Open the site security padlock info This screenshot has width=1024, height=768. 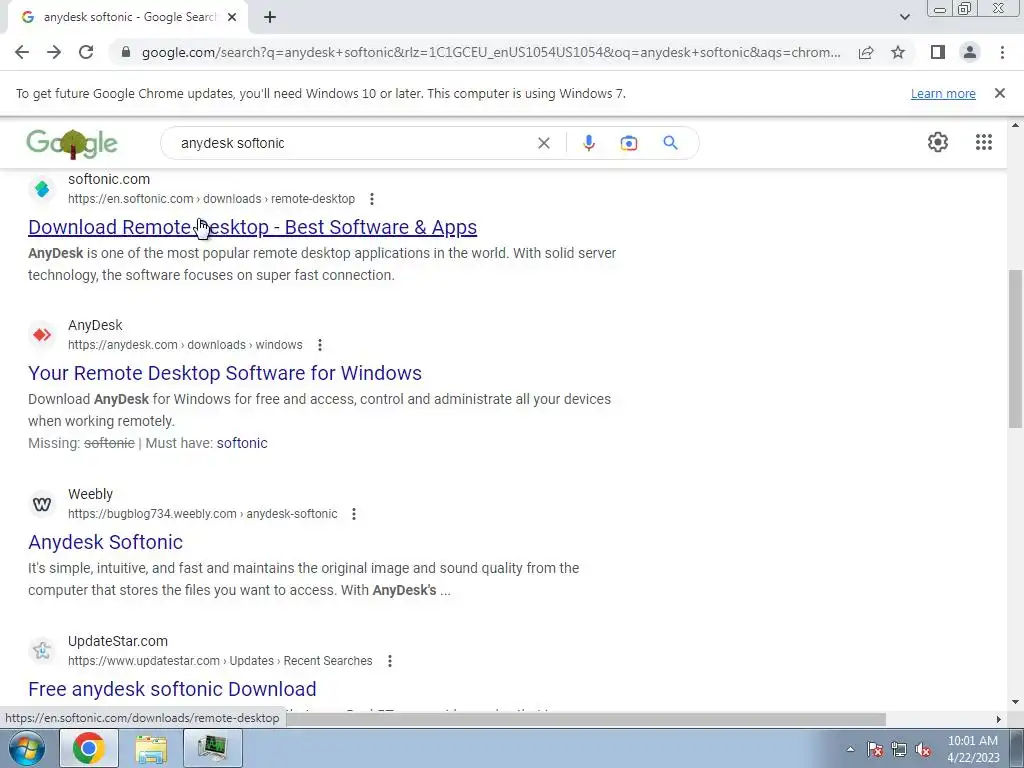click(x=126, y=52)
